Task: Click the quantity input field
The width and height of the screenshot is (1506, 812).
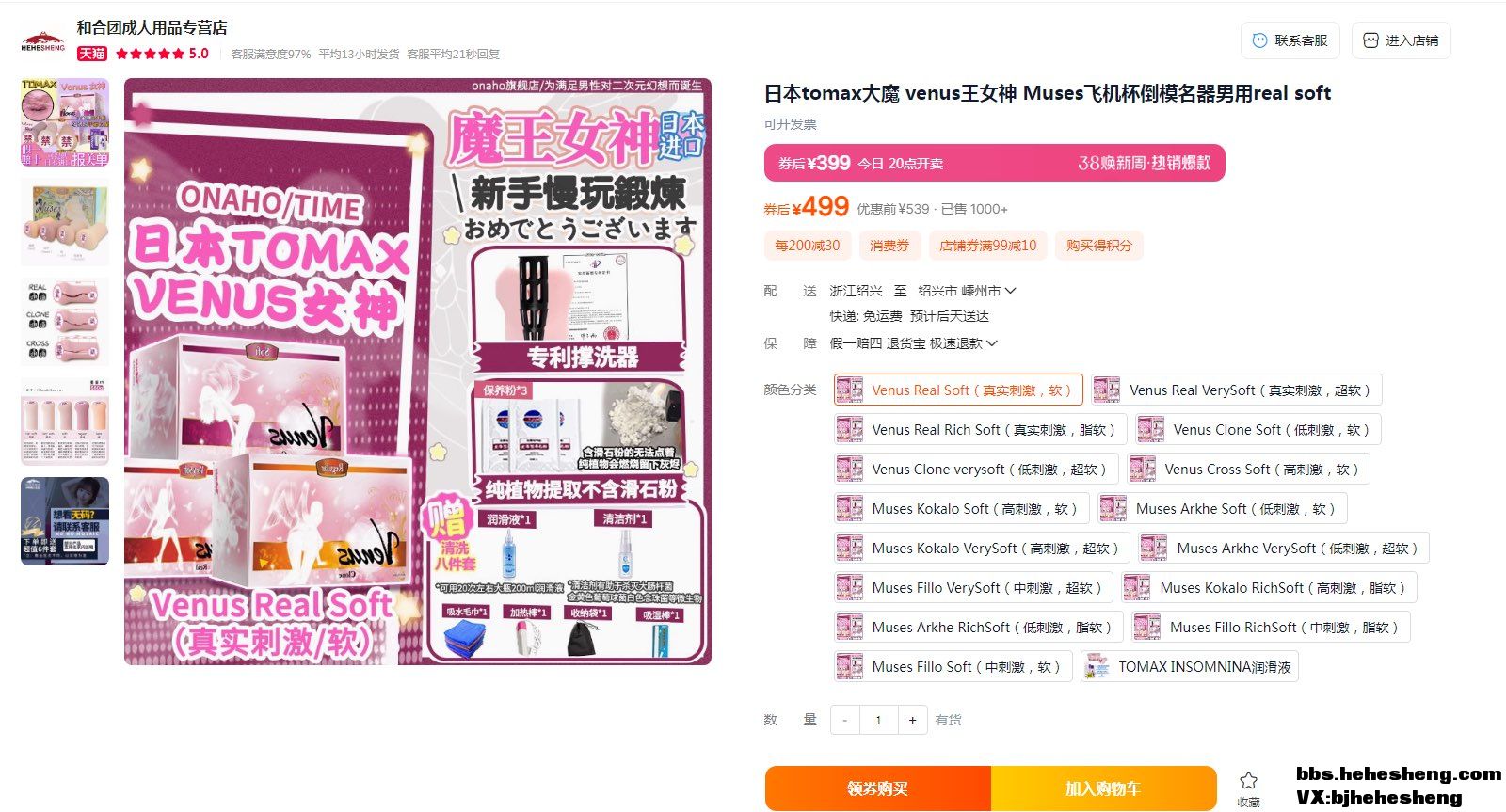Action: 878,720
